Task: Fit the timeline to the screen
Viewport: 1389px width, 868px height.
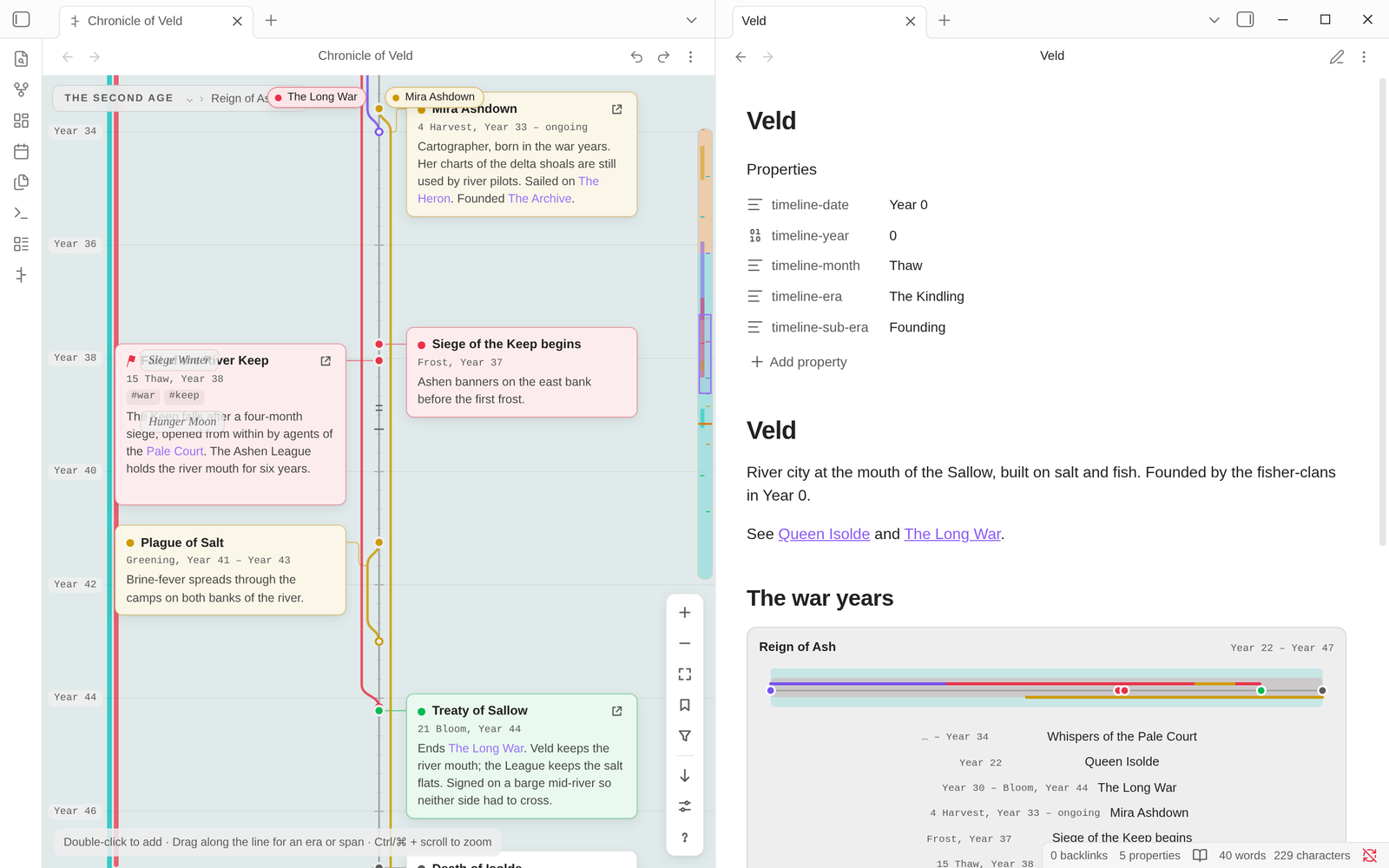Action: pos(685,674)
